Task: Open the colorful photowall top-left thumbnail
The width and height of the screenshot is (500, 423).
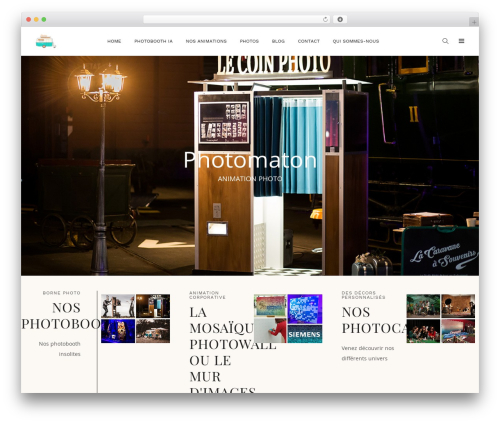Action: pyautogui.click(x=270, y=306)
